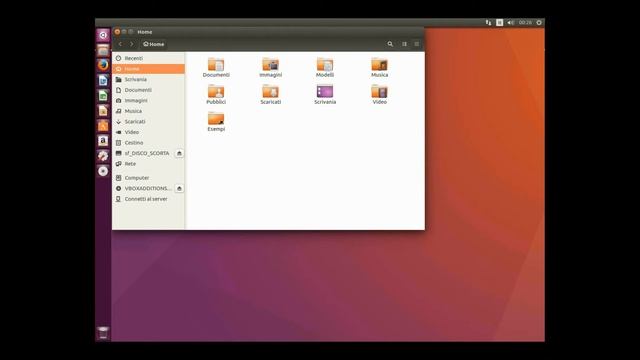Image resolution: width=640 pixels, height=360 pixels.
Task: Open the Trash icon at the launcher bottom
Action: 103,333
